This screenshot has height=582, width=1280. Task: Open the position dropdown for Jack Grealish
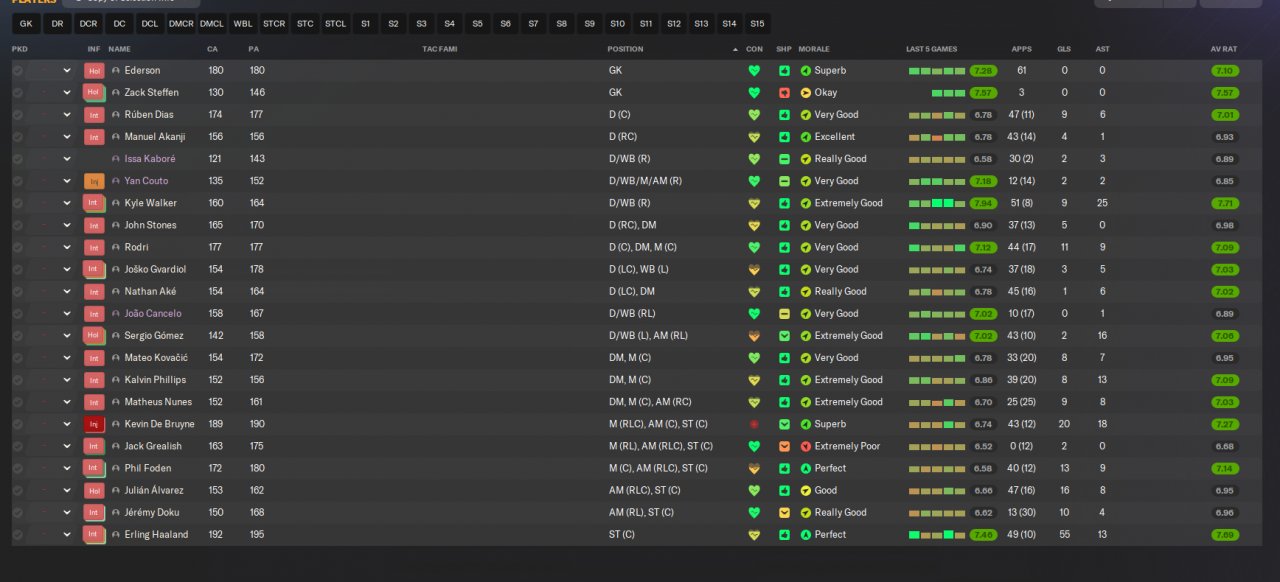click(x=67, y=446)
